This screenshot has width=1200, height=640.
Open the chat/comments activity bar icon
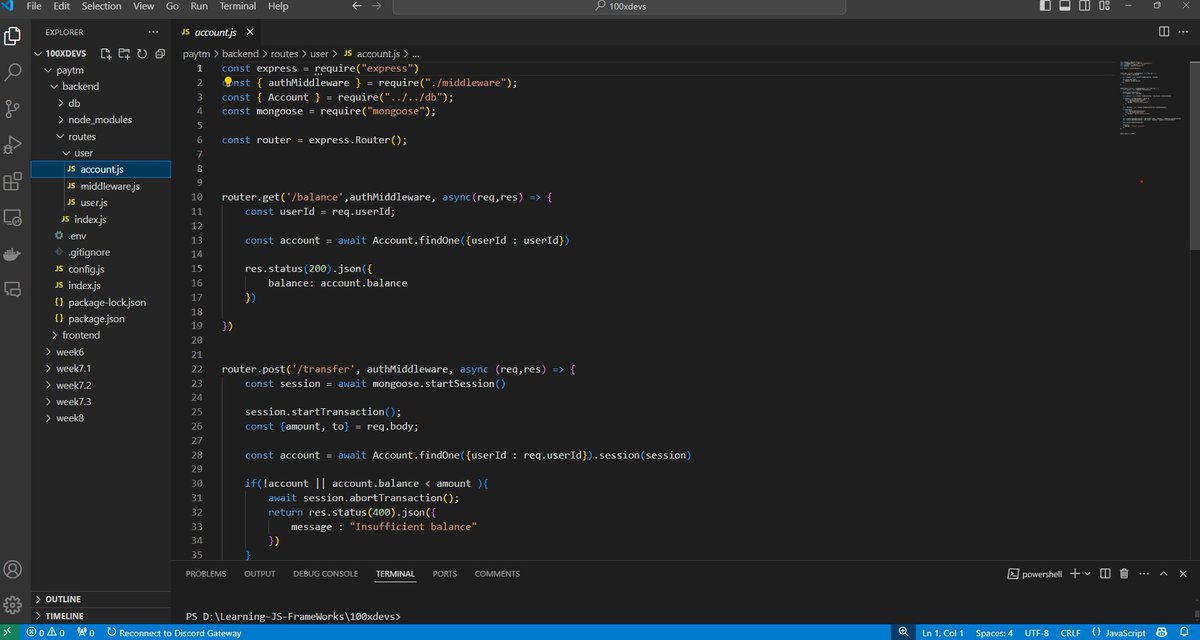[13, 289]
